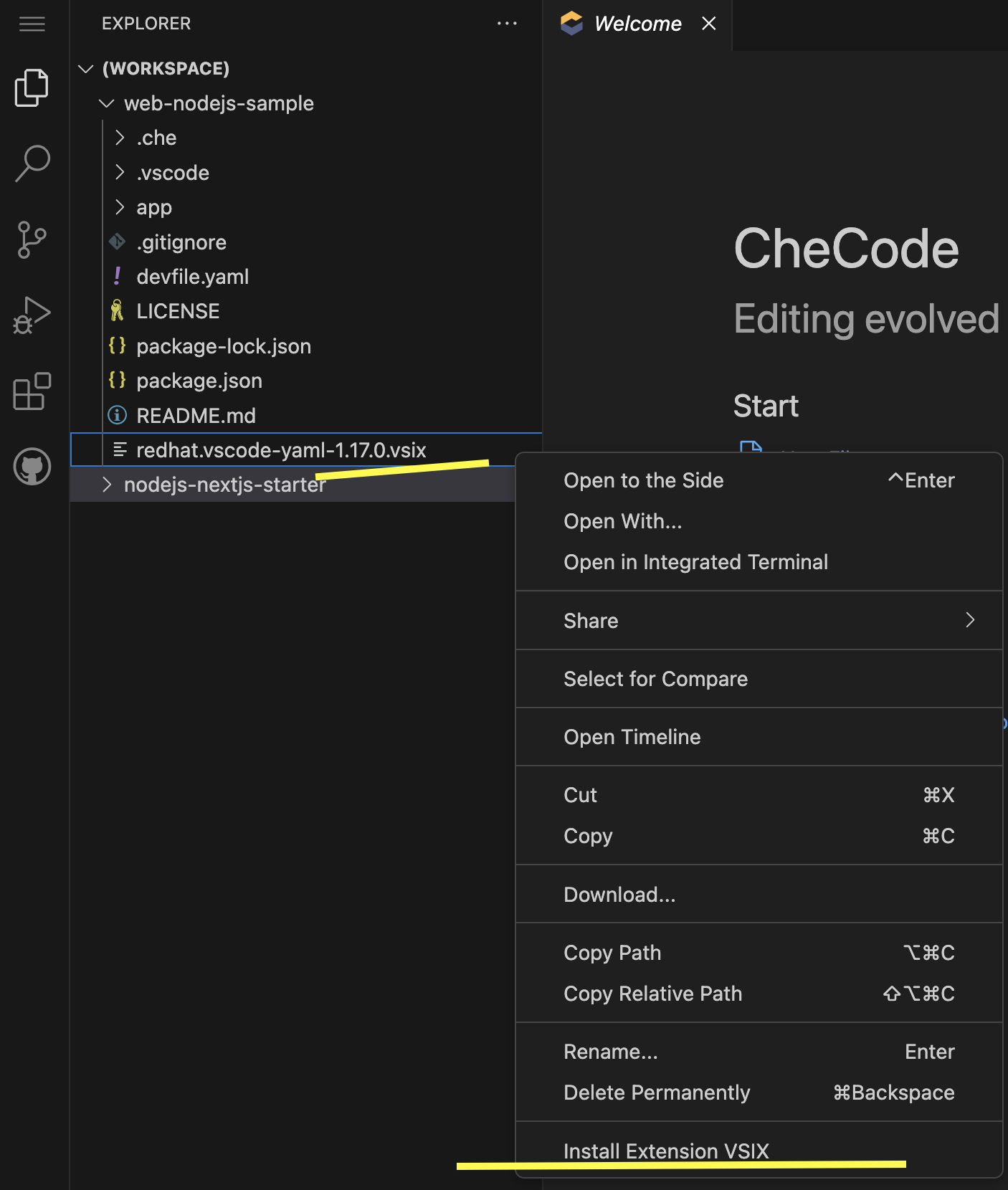Image resolution: width=1008 pixels, height=1190 pixels.
Task: Switch to the Welcome tab
Action: 637,24
